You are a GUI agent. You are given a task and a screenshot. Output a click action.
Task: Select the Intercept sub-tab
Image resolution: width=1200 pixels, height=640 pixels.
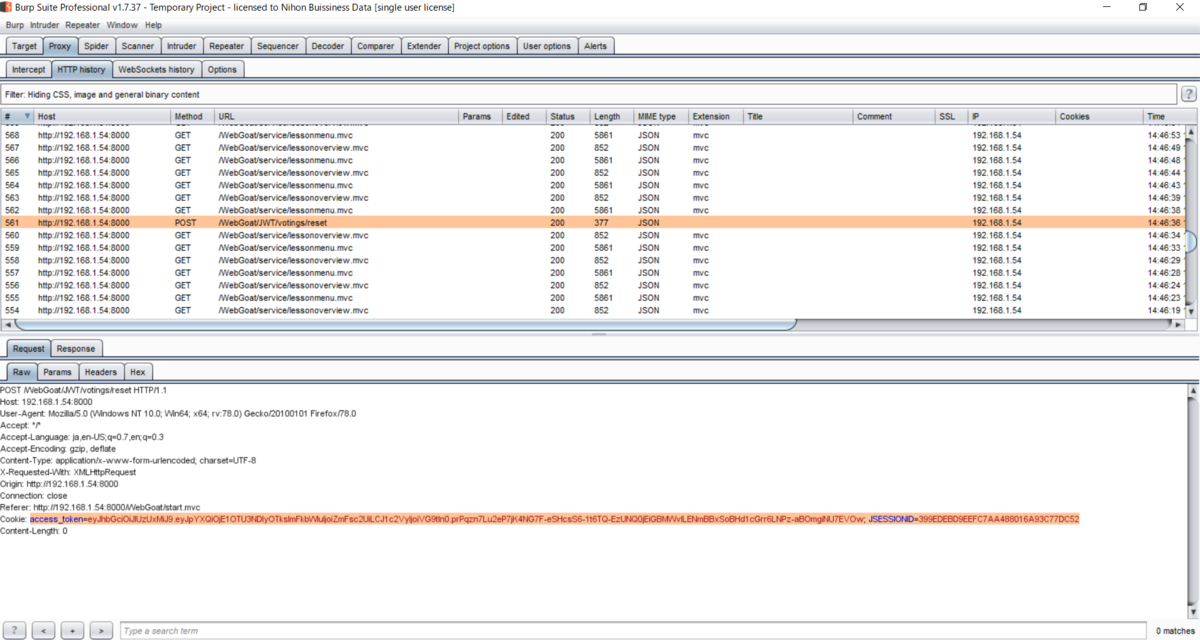[x=28, y=70]
